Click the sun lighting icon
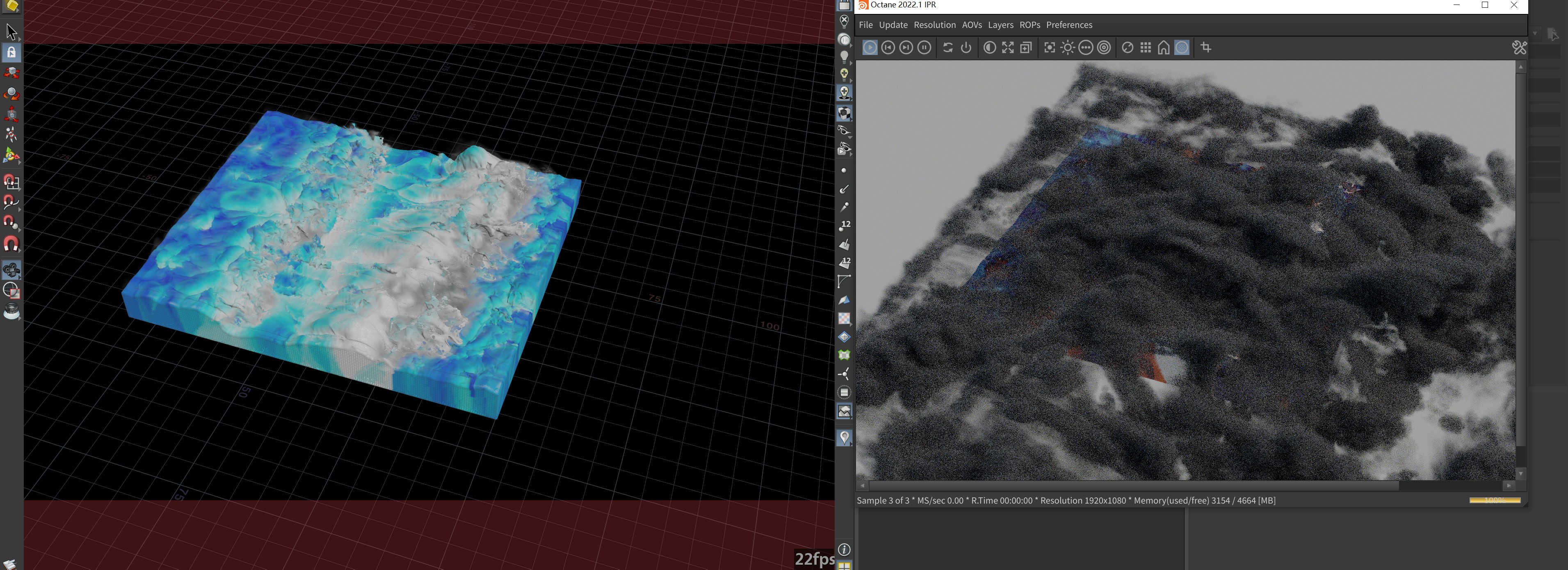 click(1068, 48)
